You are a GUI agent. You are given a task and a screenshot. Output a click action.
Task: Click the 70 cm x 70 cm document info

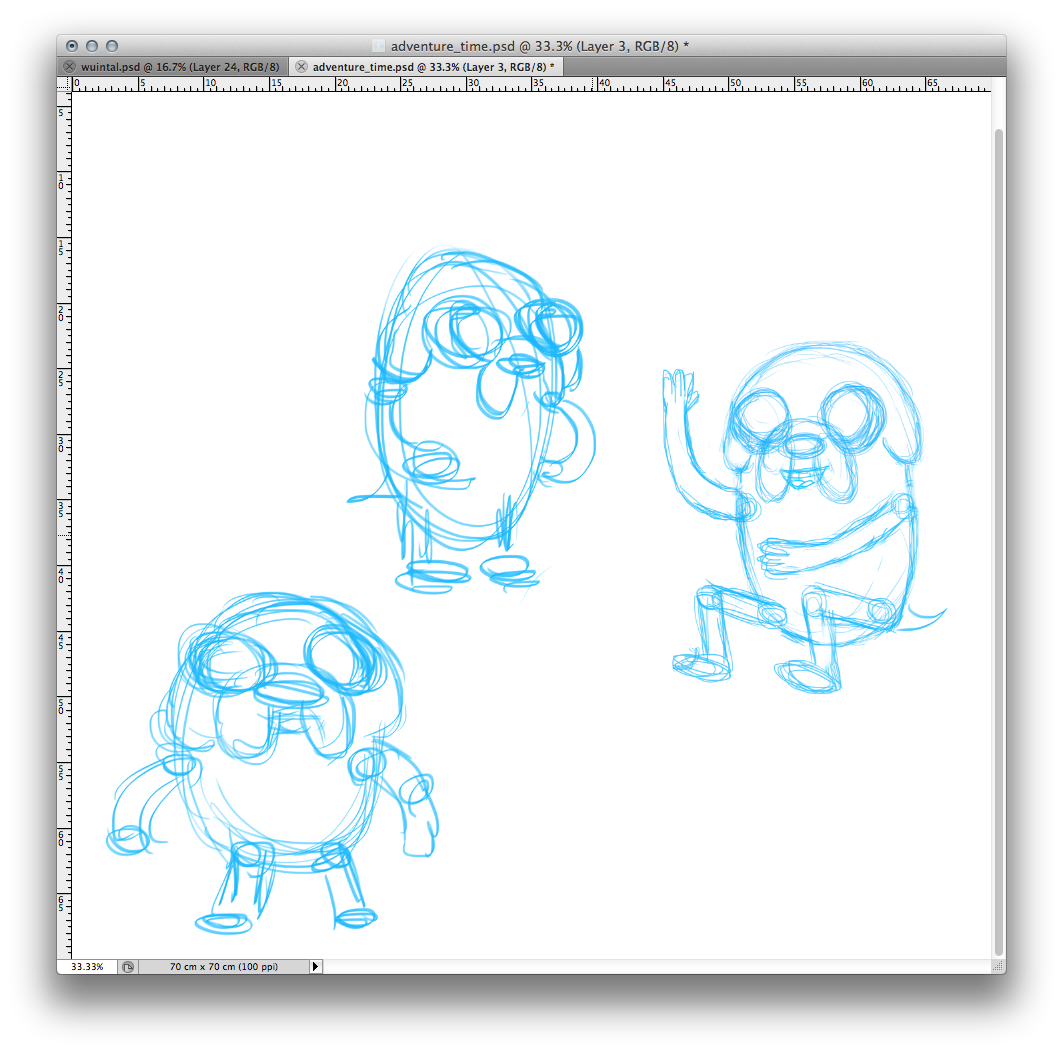pyautogui.click(x=223, y=967)
